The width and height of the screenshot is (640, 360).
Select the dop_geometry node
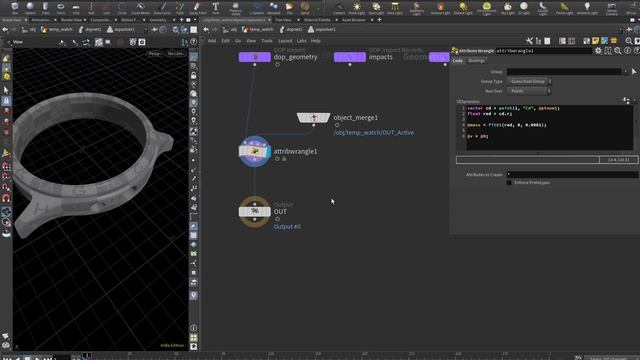[255, 57]
